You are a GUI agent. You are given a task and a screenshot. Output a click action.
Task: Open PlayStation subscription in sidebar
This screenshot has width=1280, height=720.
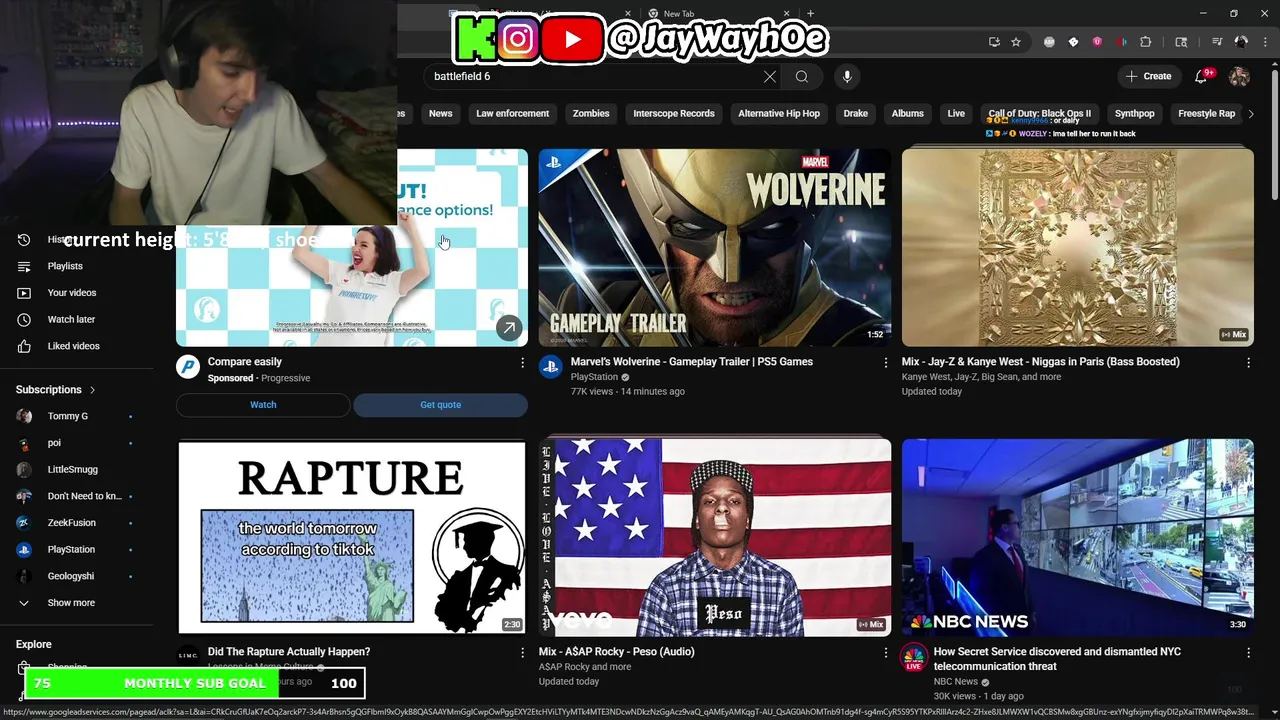pyautogui.click(x=77, y=550)
